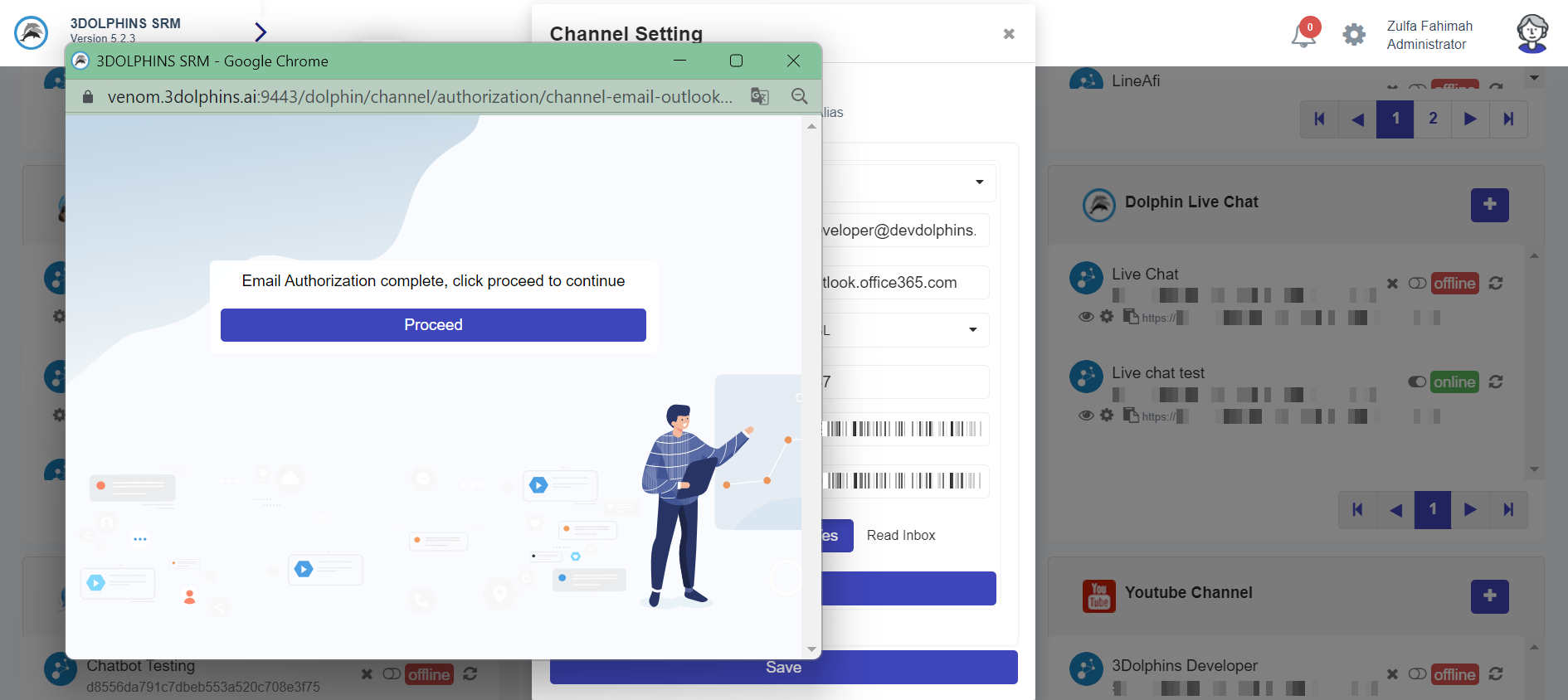
Task: Click the translate page icon in address bar
Action: coord(759,96)
